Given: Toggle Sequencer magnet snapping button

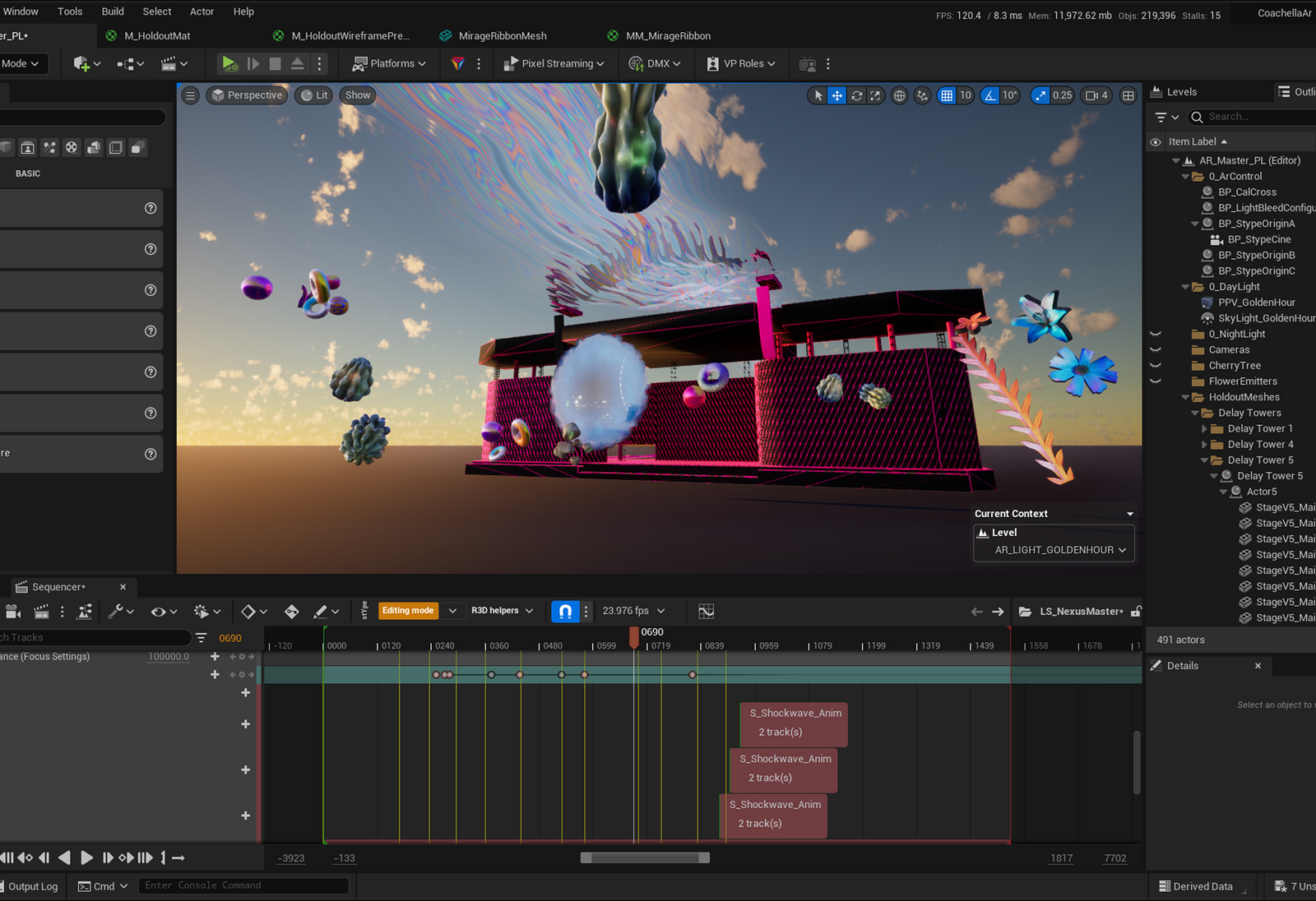Looking at the screenshot, I should (x=564, y=611).
